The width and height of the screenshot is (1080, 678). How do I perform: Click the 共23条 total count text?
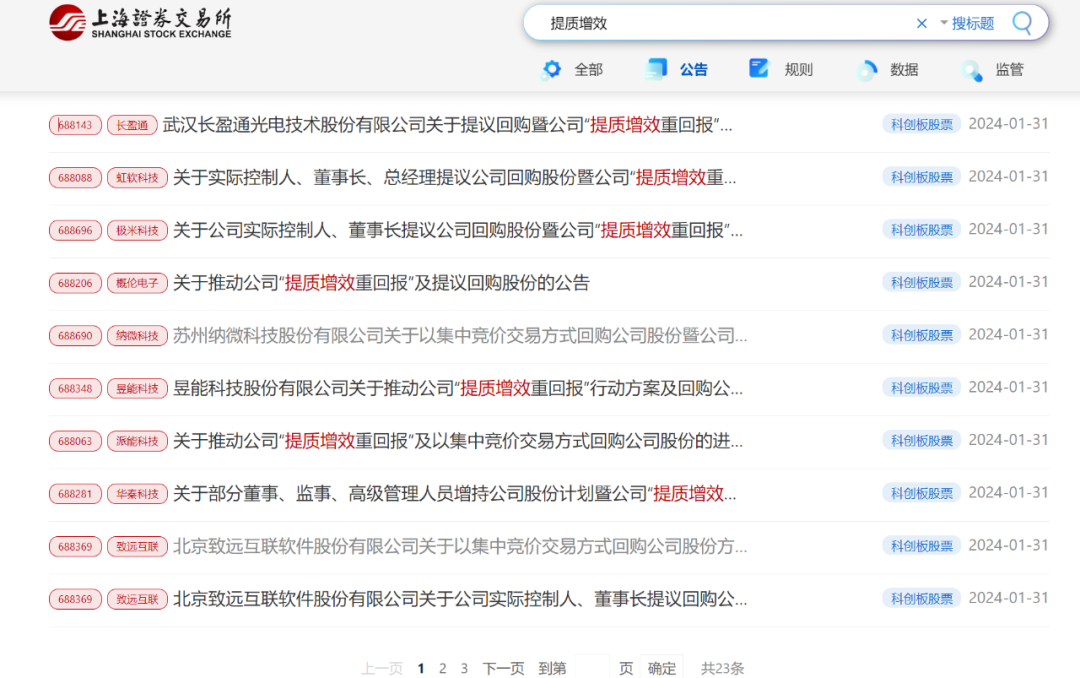click(723, 668)
